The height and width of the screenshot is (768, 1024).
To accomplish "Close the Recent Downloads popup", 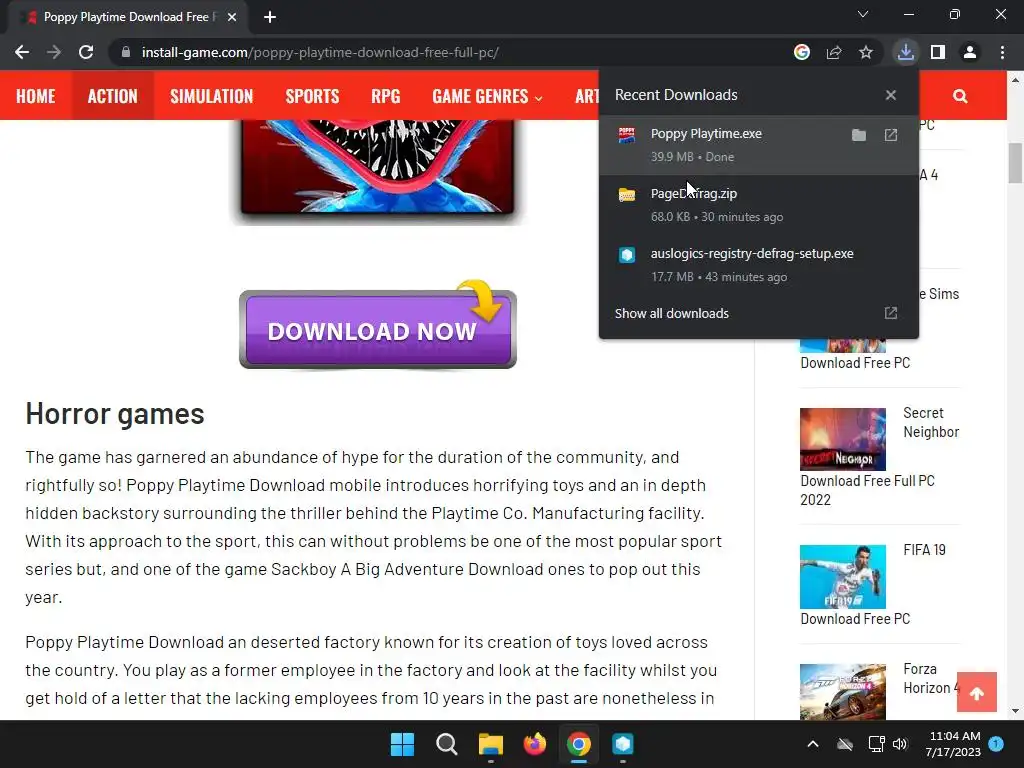I will pyautogui.click(x=891, y=95).
